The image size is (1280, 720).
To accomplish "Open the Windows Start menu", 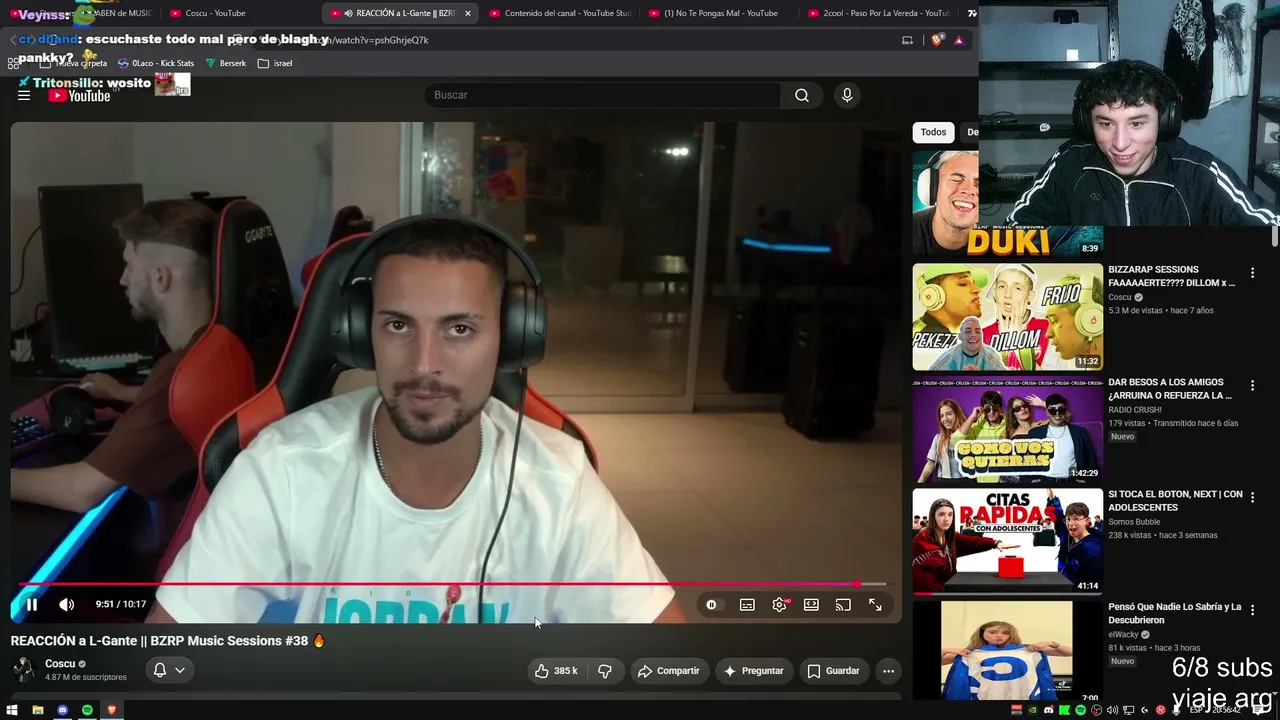I will (13, 710).
